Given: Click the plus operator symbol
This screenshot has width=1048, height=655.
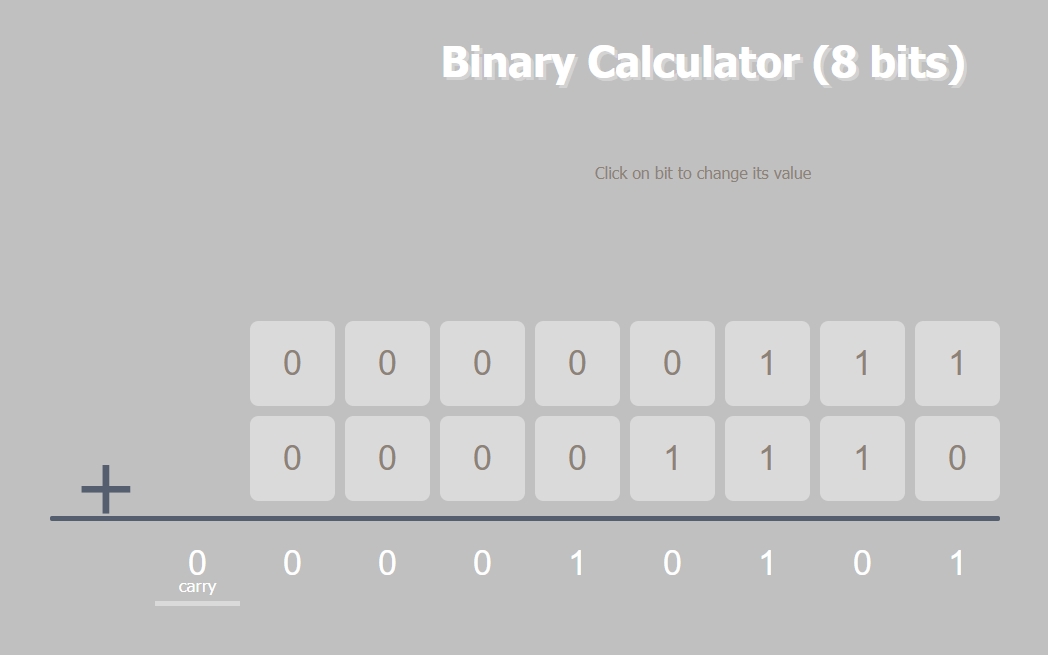Looking at the screenshot, I should [x=106, y=489].
